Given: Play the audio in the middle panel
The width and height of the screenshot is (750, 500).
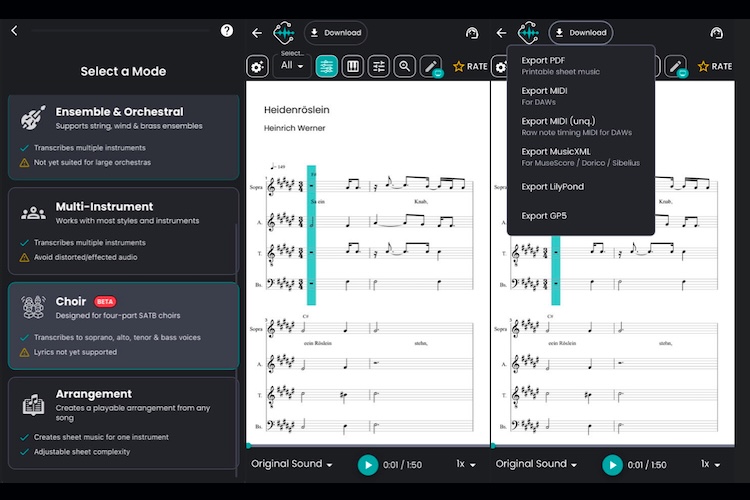Looking at the screenshot, I should click(x=368, y=465).
